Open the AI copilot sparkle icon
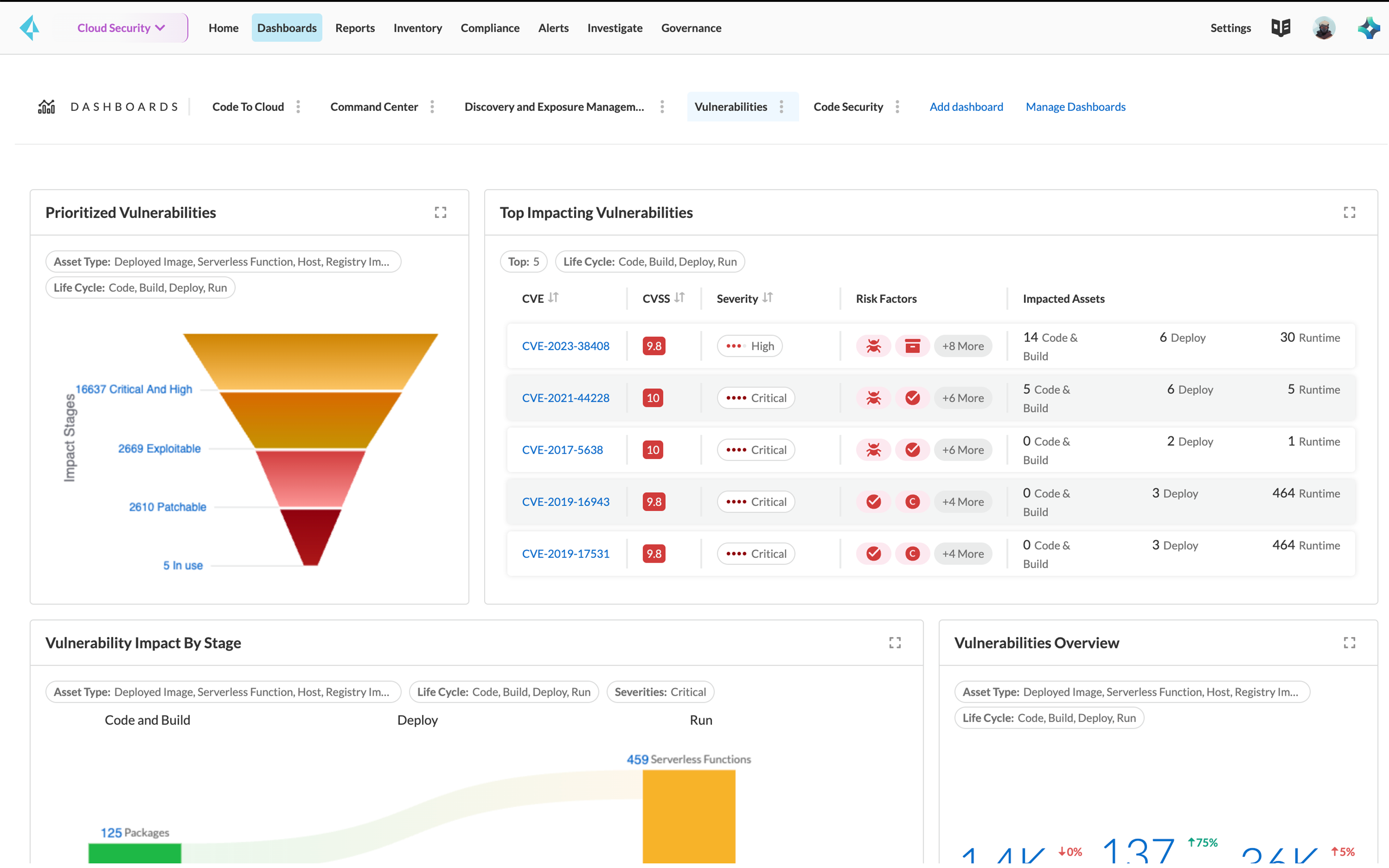 pyautogui.click(x=1368, y=27)
